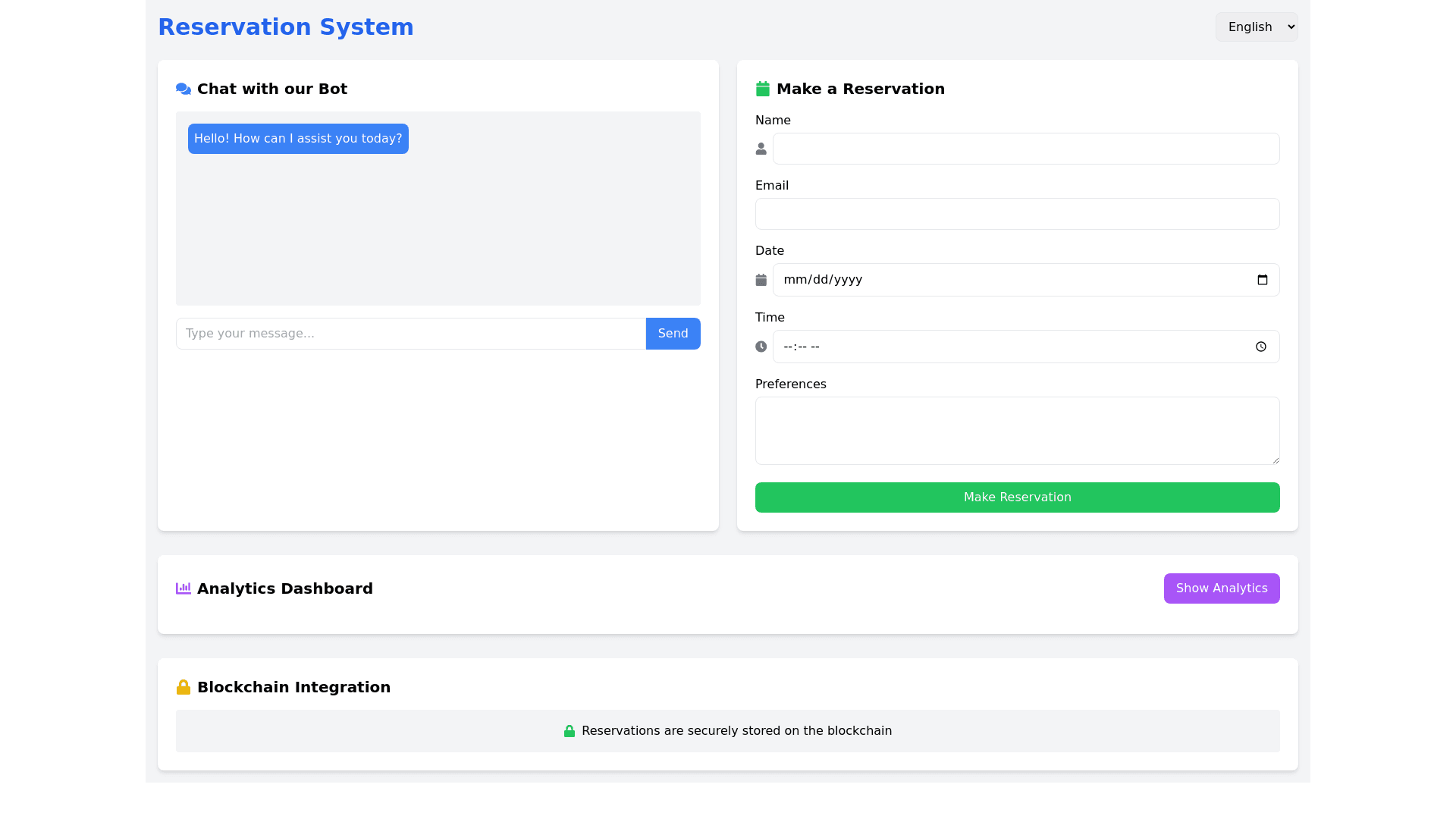The height and width of the screenshot is (819, 1456).
Task: Click the clock icon left of Time field
Action: click(x=761, y=347)
